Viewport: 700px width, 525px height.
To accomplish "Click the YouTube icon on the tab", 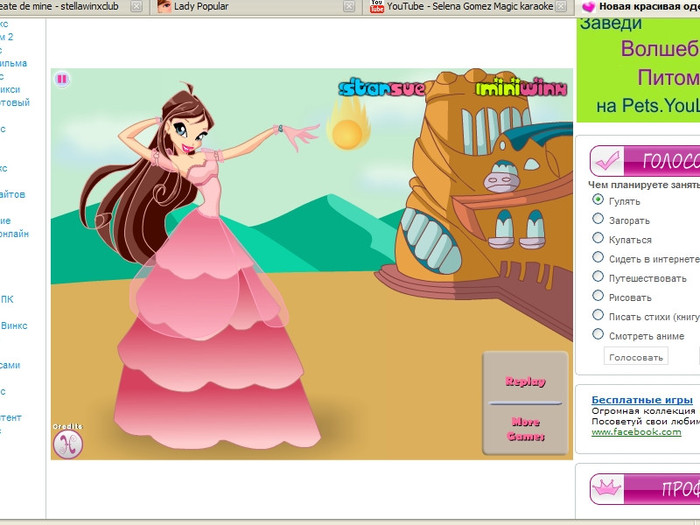I will [377, 7].
